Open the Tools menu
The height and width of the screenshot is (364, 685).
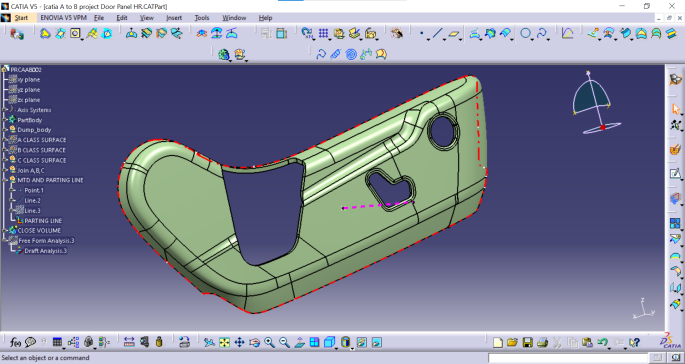(x=202, y=18)
